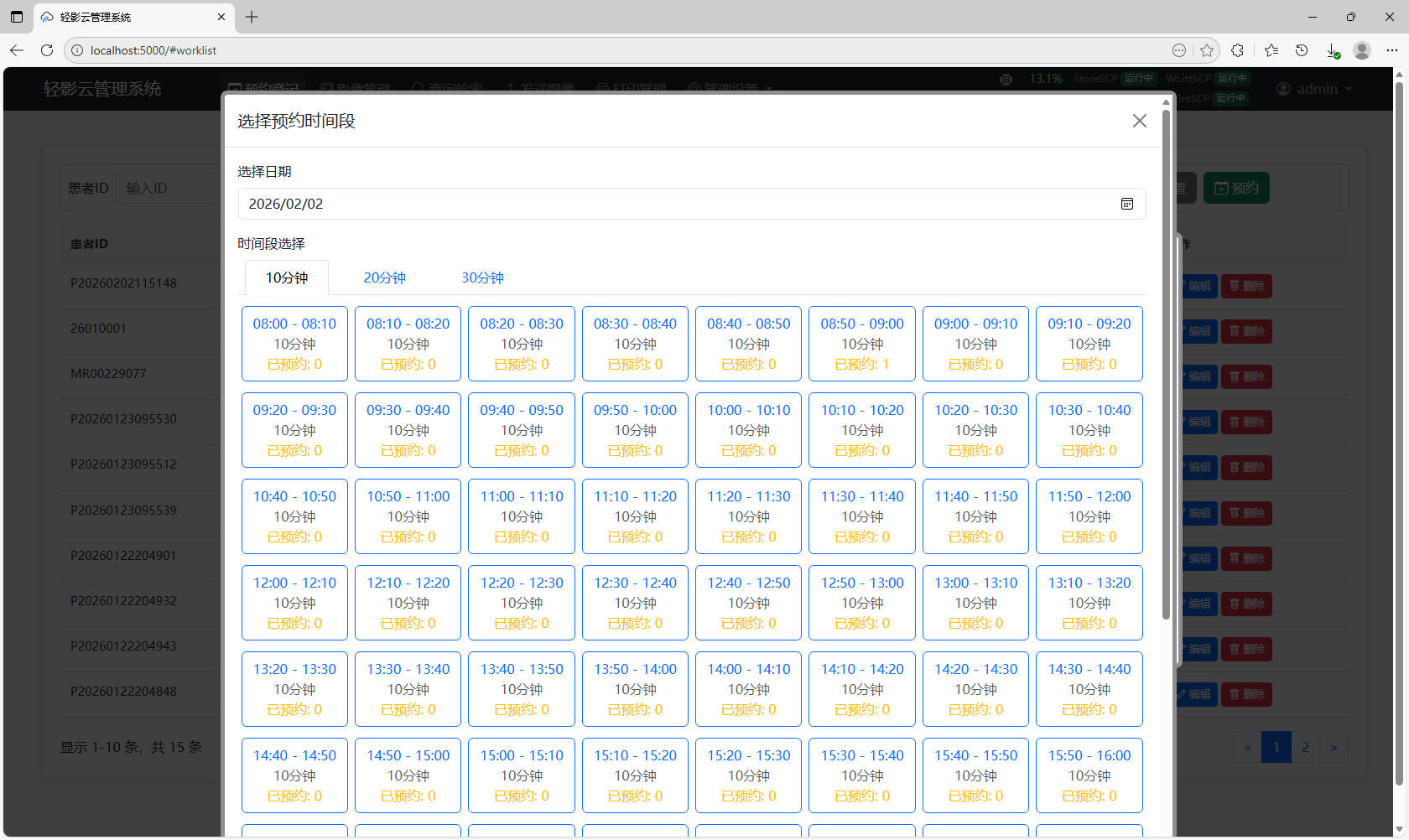This screenshot has height=840, width=1409.
Task: Bookmark page with the star icon
Action: pos(1207,50)
